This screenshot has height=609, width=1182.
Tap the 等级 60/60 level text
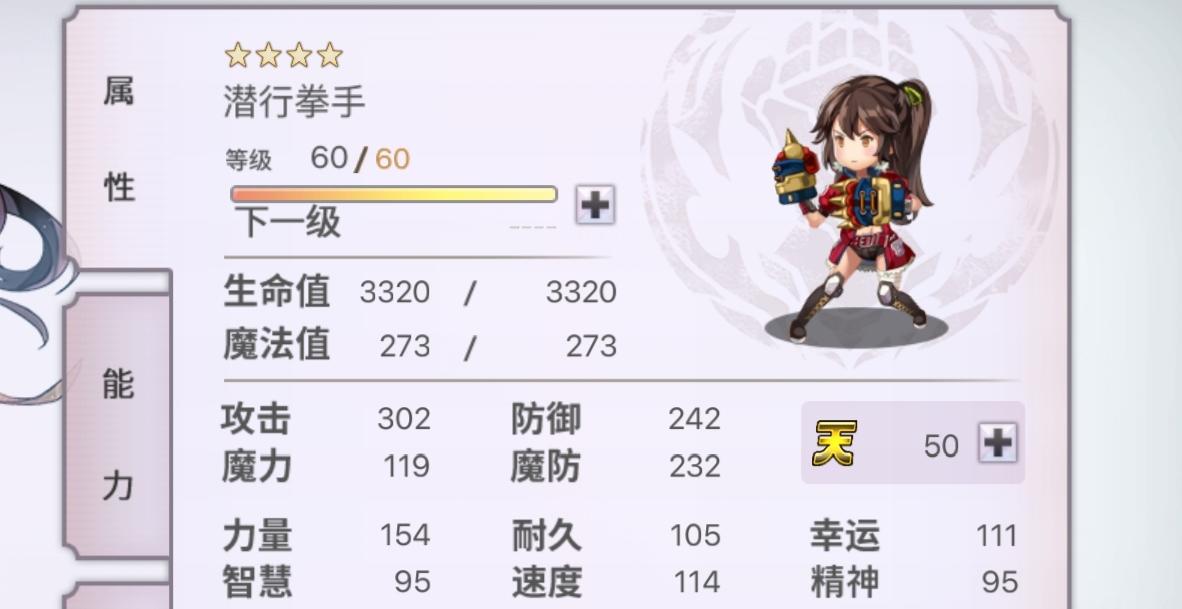coord(317,158)
